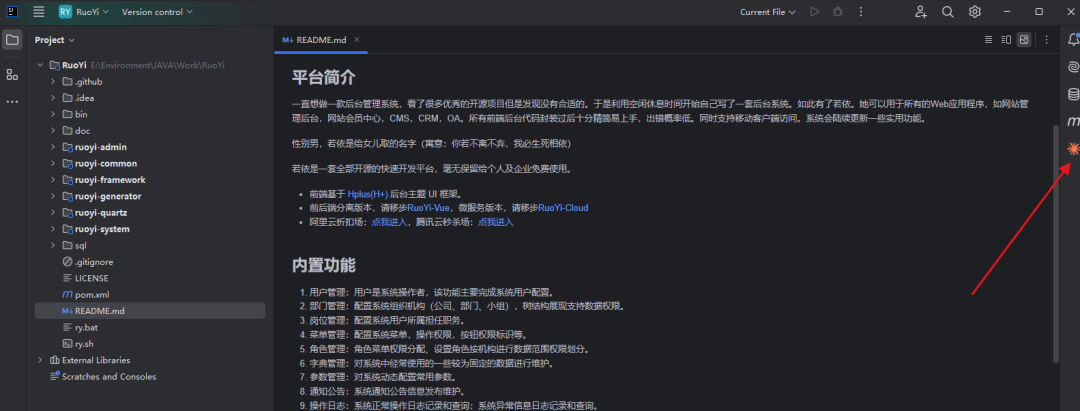The image size is (1080, 411).
Task: Open the Maven tool window
Action: [x=1072, y=121]
